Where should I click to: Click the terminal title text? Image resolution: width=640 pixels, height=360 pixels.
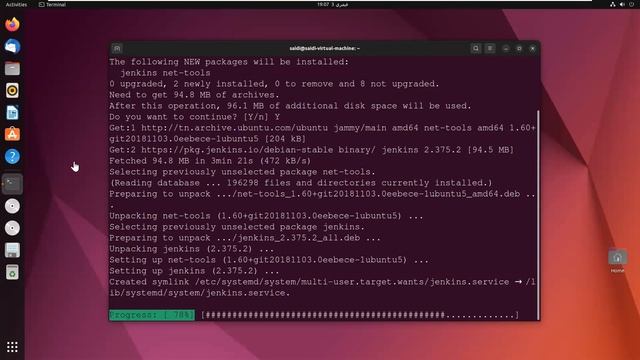point(324,49)
